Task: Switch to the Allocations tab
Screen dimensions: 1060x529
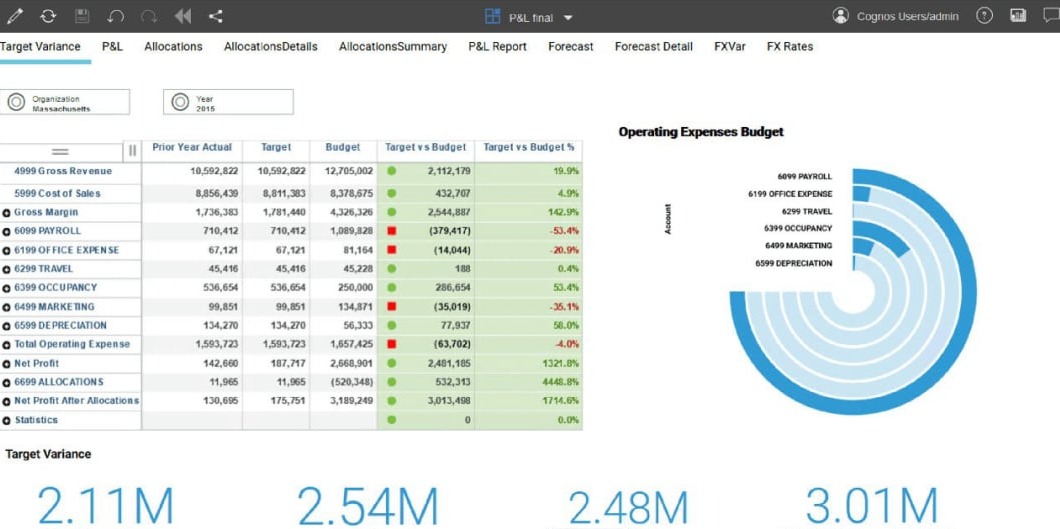Action: (x=173, y=47)
